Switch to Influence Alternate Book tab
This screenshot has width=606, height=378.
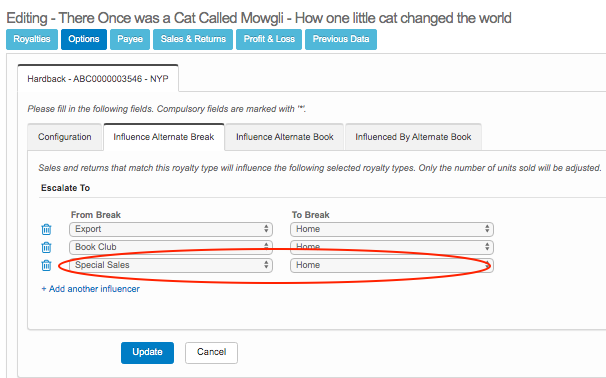(x=284, y=137)
